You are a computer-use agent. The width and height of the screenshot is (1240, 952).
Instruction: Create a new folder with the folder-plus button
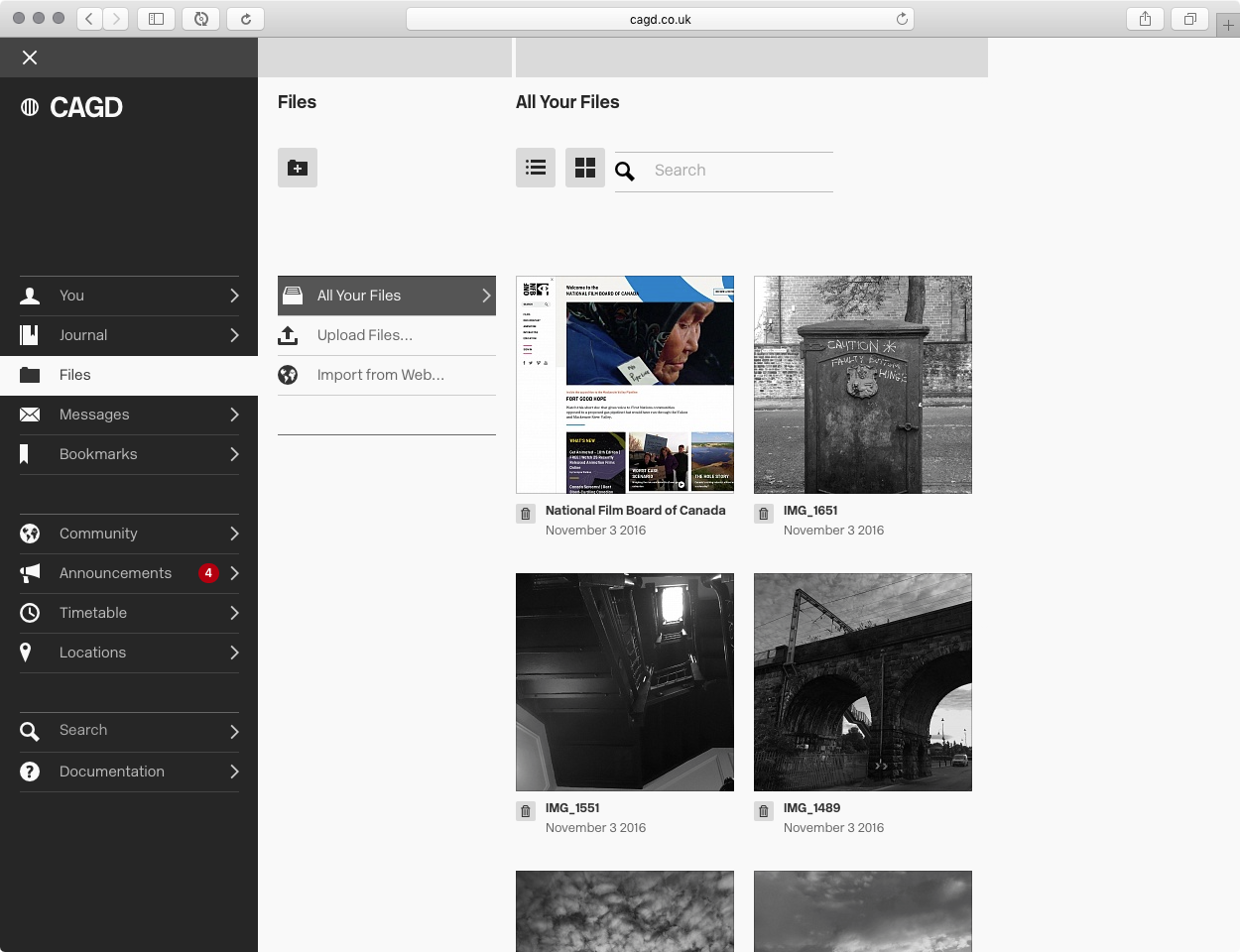pos(298,168)
